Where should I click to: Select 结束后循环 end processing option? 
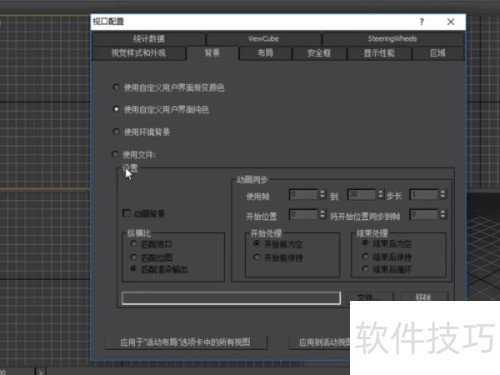pos(365,269)
